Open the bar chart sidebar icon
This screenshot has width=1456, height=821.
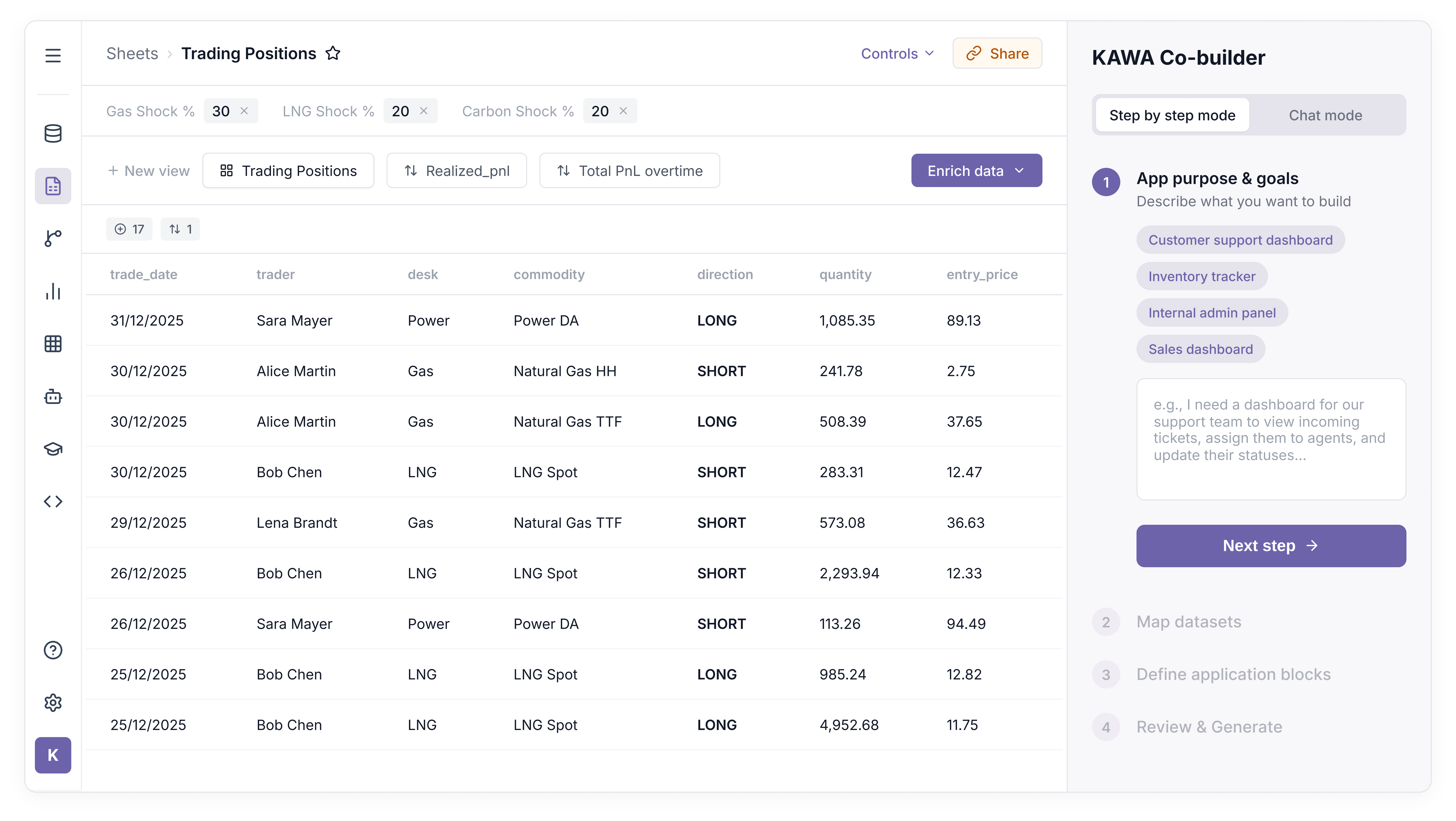(x=53, y=291)
